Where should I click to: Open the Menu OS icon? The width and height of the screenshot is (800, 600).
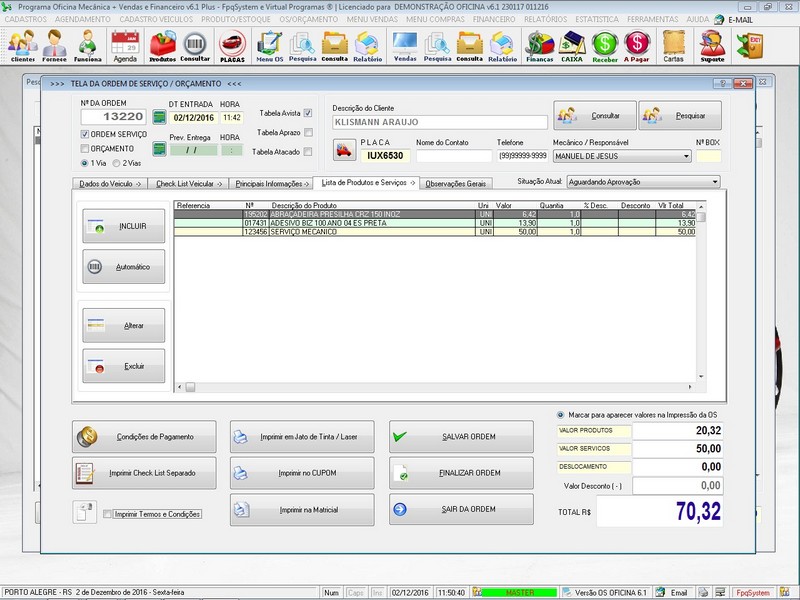coord(269,46)
